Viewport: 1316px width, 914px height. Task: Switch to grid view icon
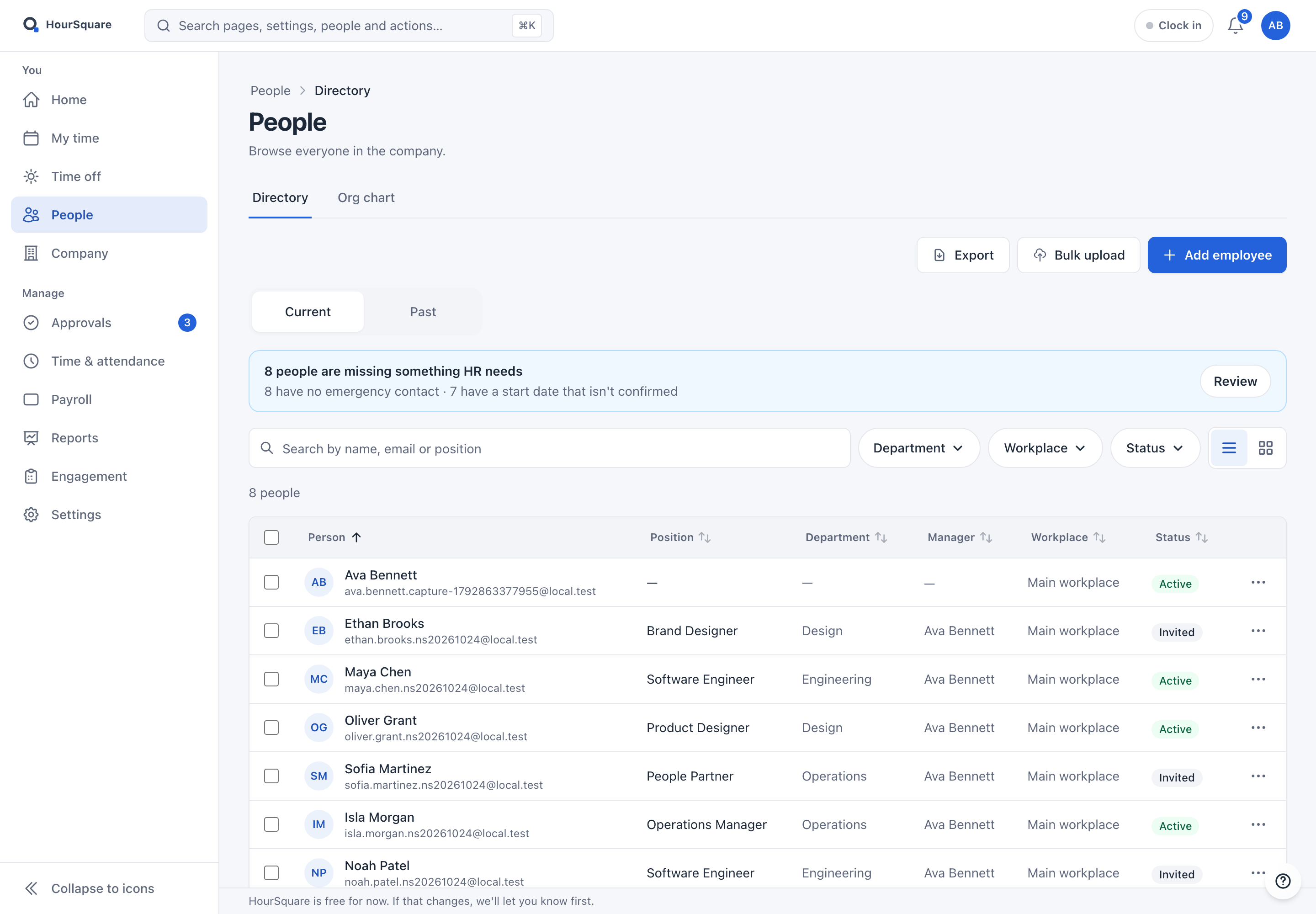pyautogui.click(x=1266, y=448)
